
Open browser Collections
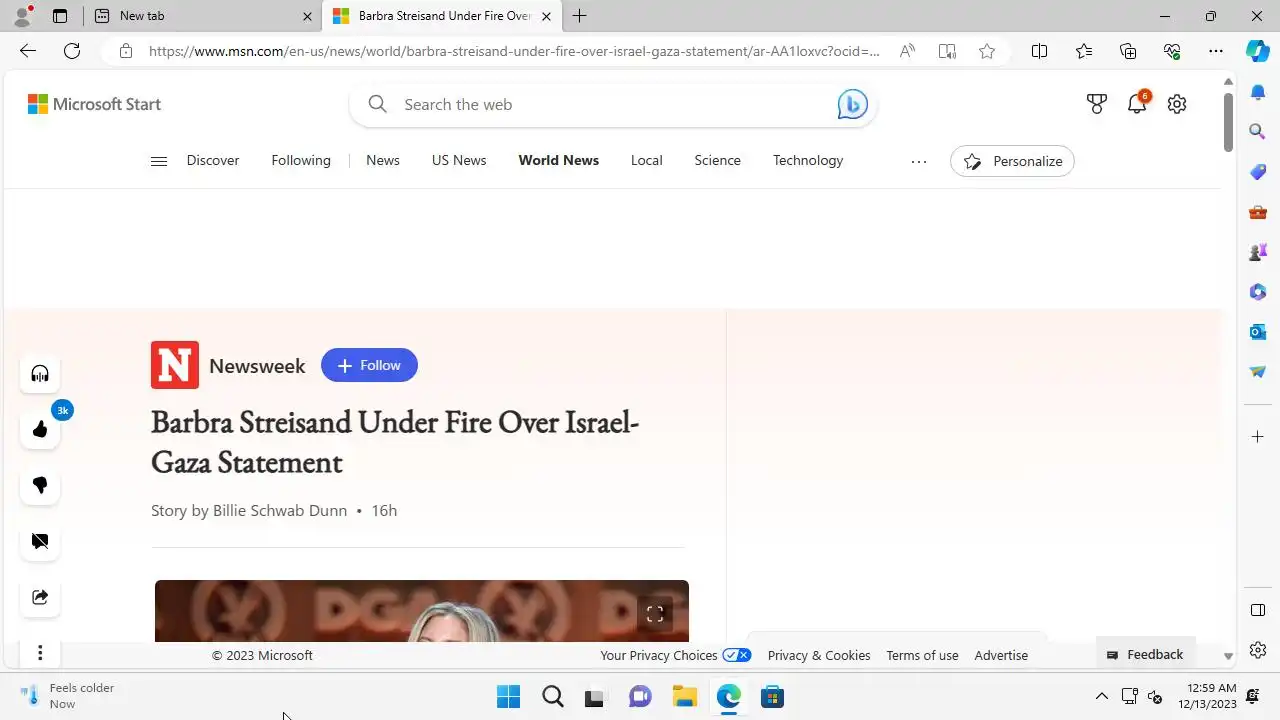tap(1128, 51)
